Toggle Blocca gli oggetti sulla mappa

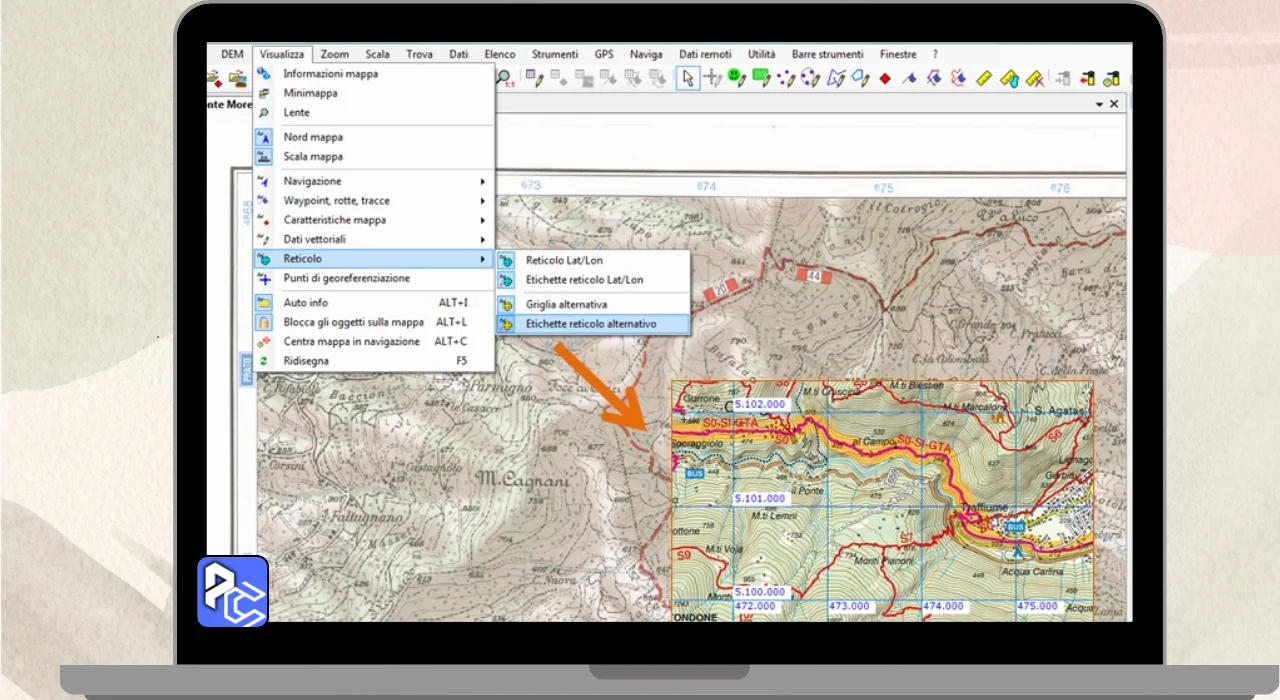tap(353, 322)
